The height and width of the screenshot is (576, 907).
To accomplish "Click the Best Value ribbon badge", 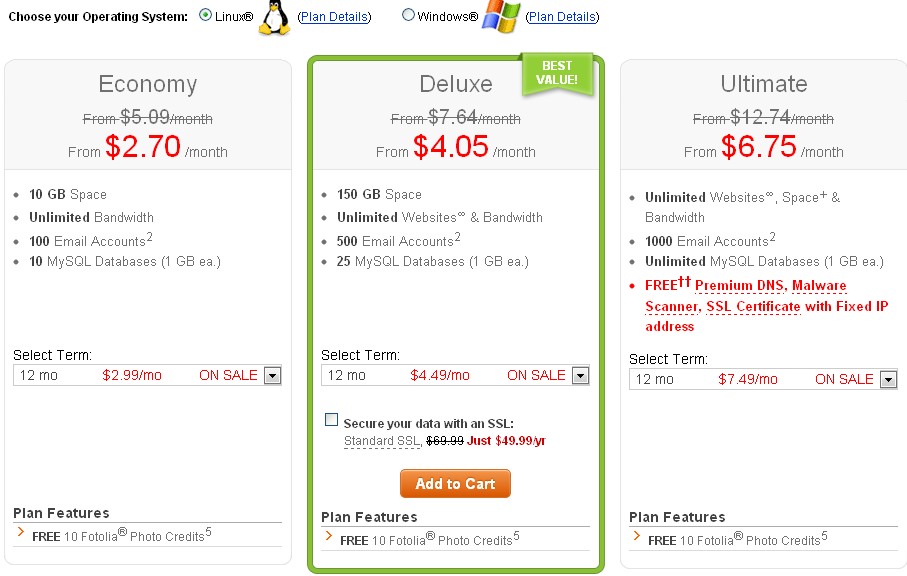I will (557, 73).
